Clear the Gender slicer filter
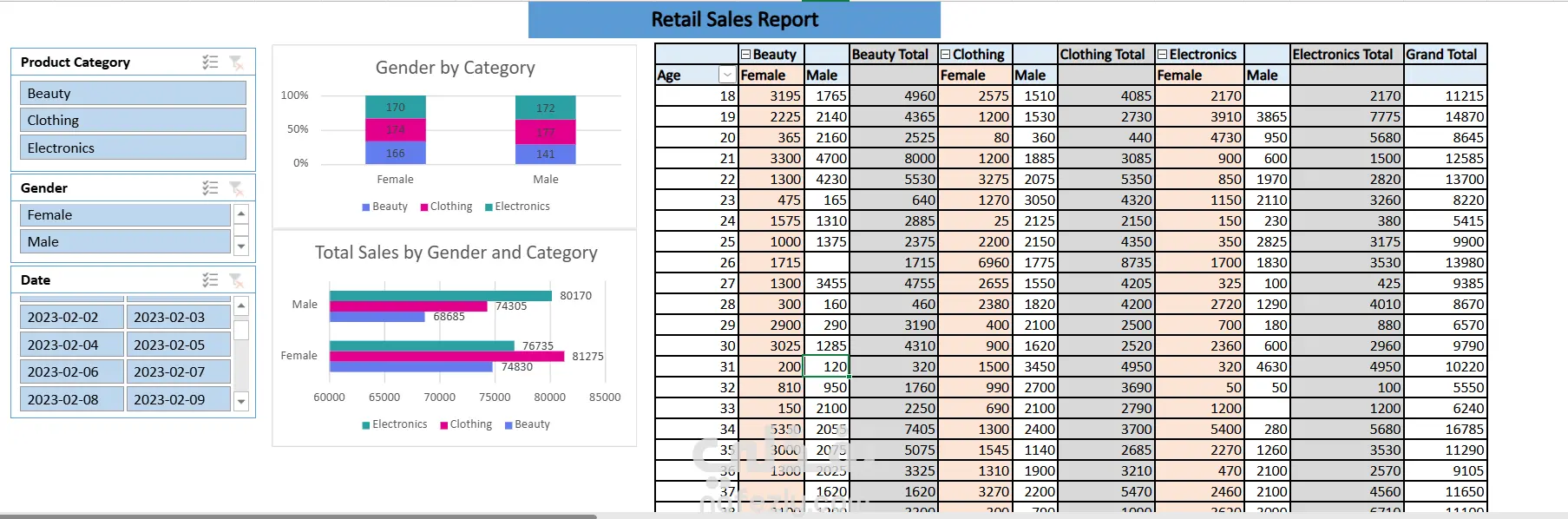This screenshot has height=519, width=1568. pos(236,188)
